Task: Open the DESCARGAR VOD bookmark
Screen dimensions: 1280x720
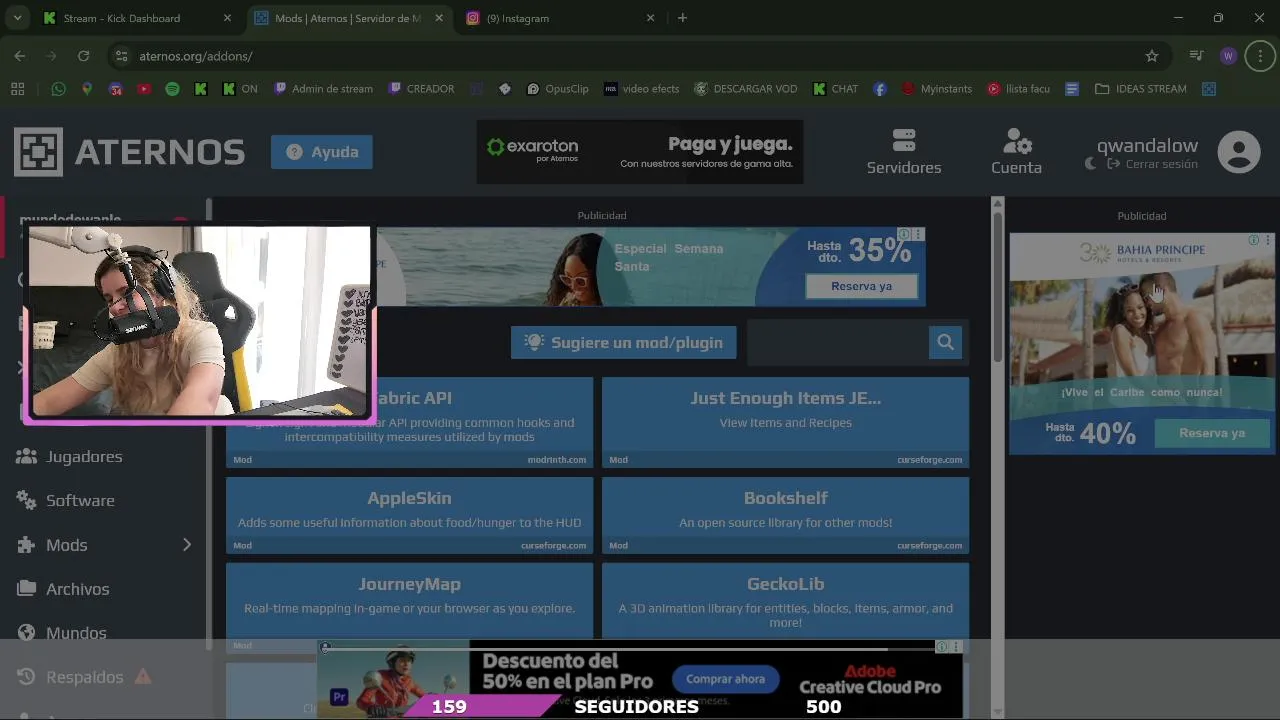Action: (x=745, y=89)
